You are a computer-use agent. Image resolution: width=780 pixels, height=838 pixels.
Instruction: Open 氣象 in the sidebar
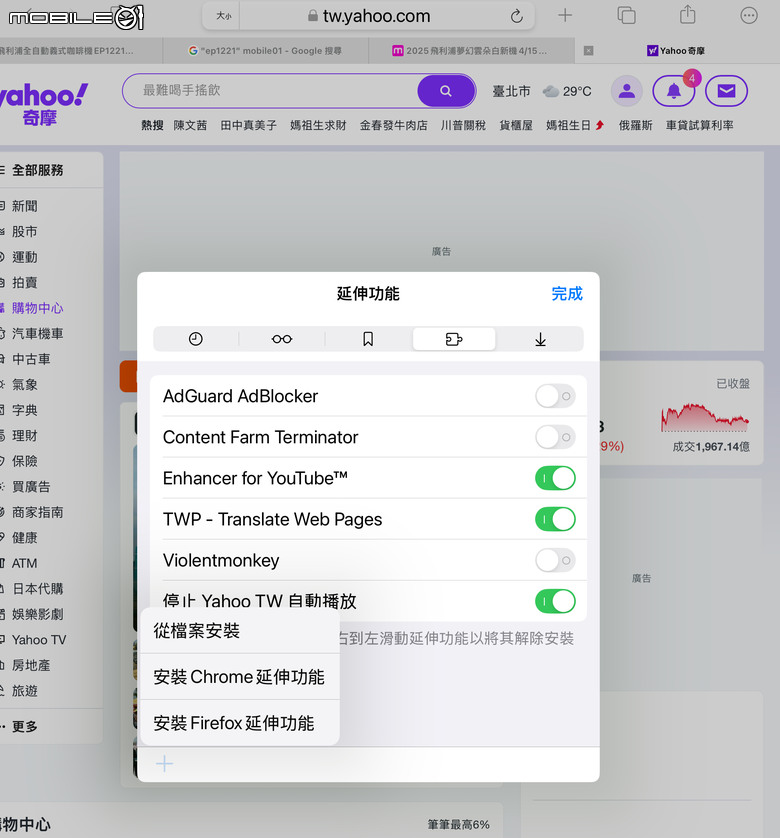pos(25,384)
